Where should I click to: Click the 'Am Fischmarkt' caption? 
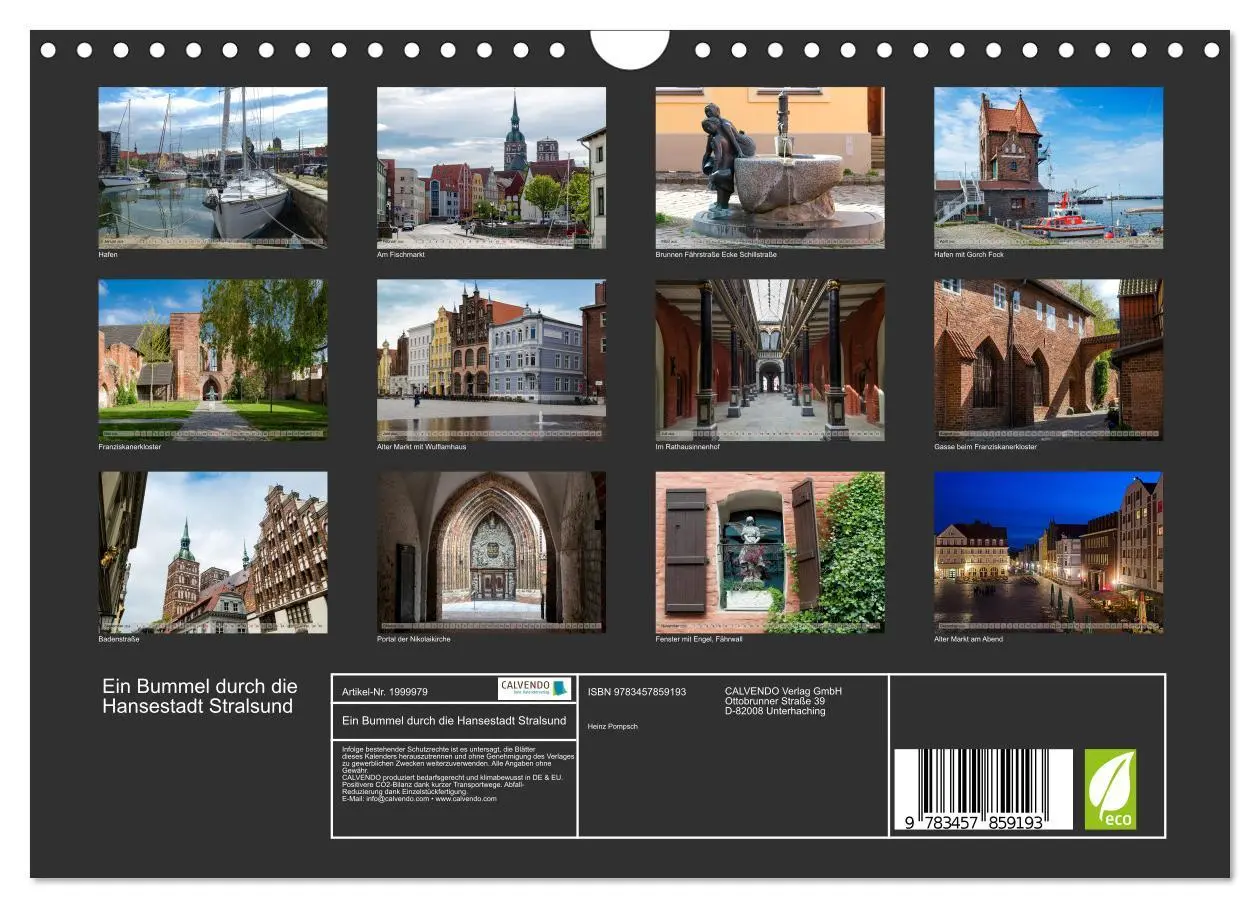(x=401, y=255)
